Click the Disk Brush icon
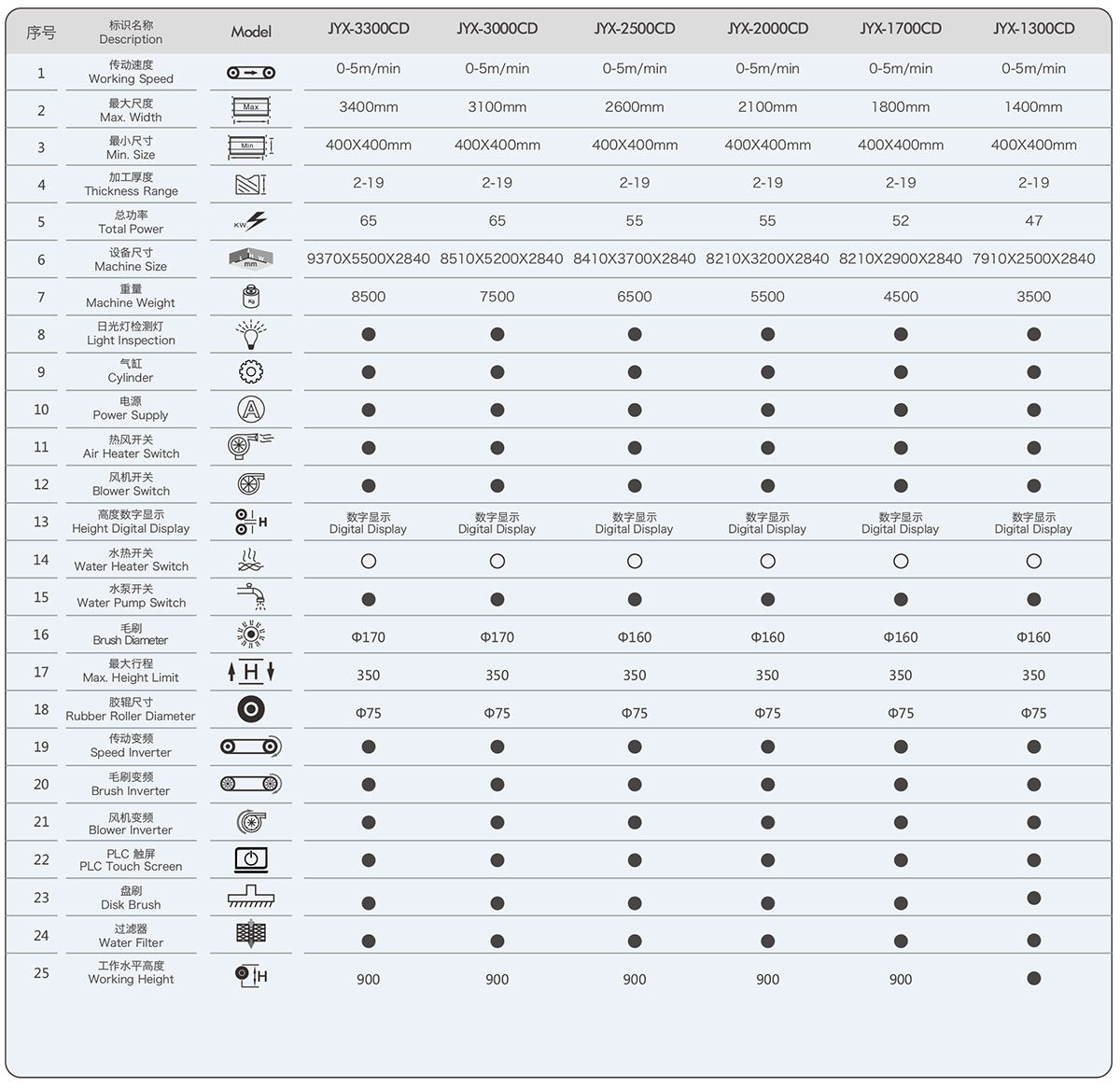This screenshot has height=1088, width=1120. (250, 897)
